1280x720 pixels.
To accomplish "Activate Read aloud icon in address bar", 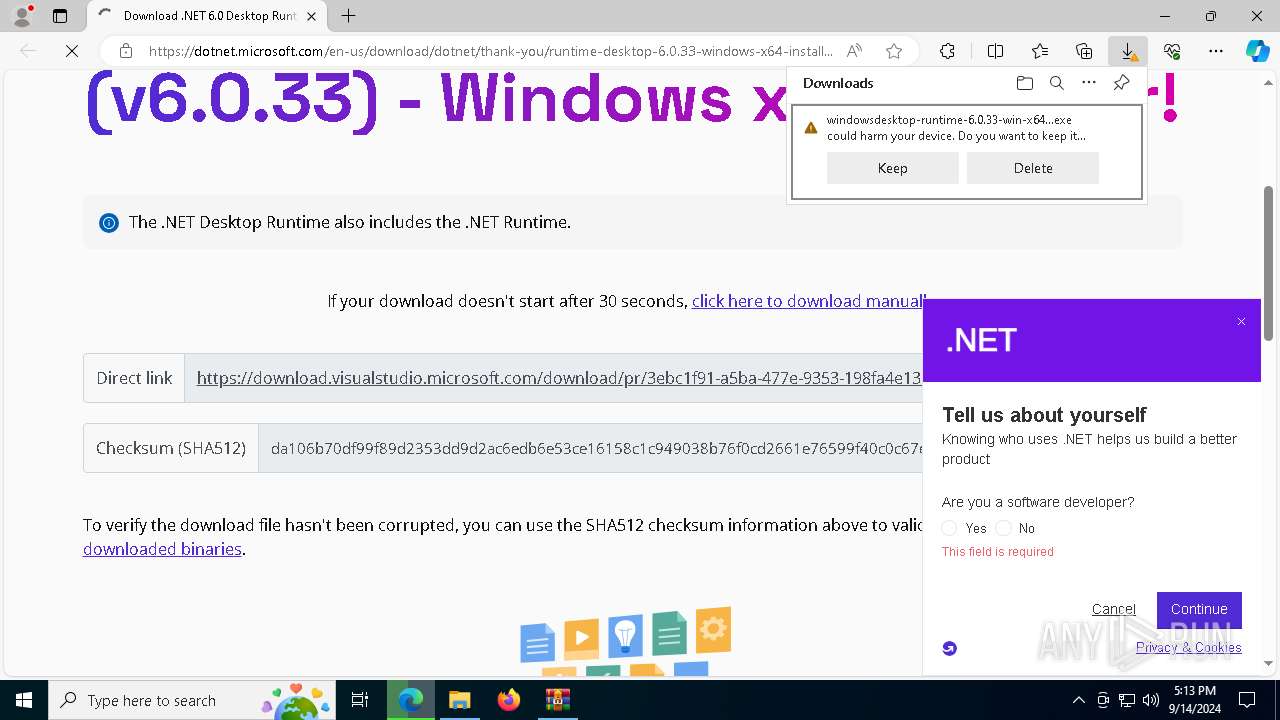I will click(854, 51).
